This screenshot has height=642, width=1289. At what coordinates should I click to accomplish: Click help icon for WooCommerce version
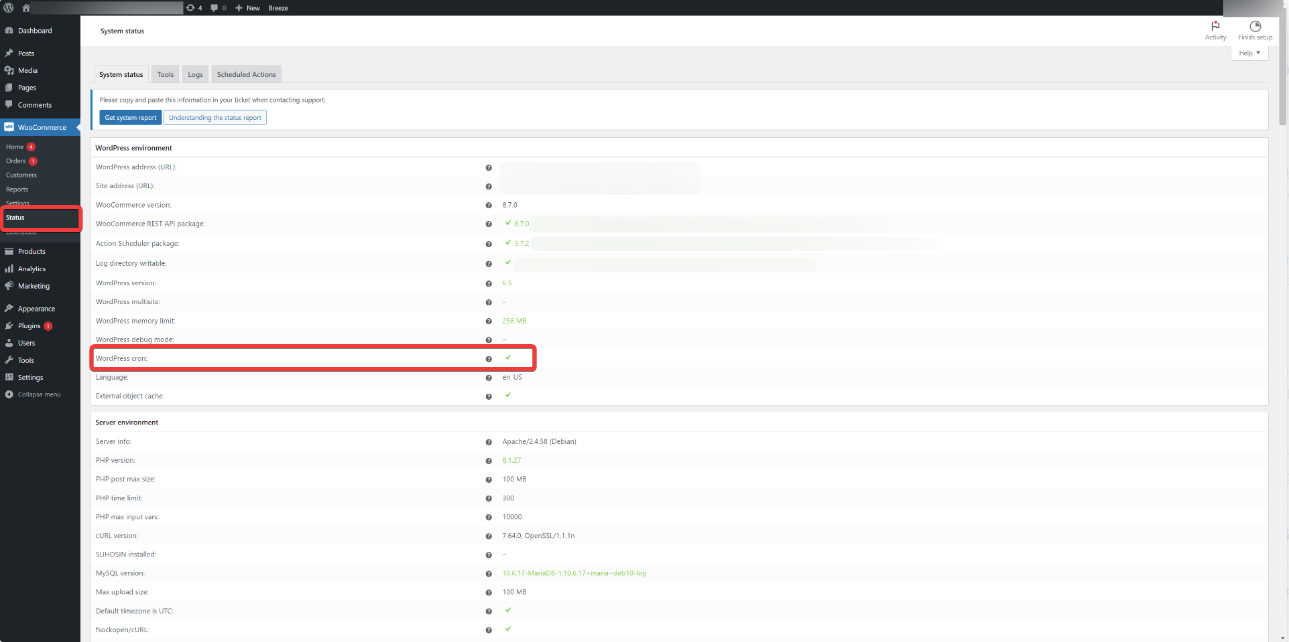[x=489, y=205]
